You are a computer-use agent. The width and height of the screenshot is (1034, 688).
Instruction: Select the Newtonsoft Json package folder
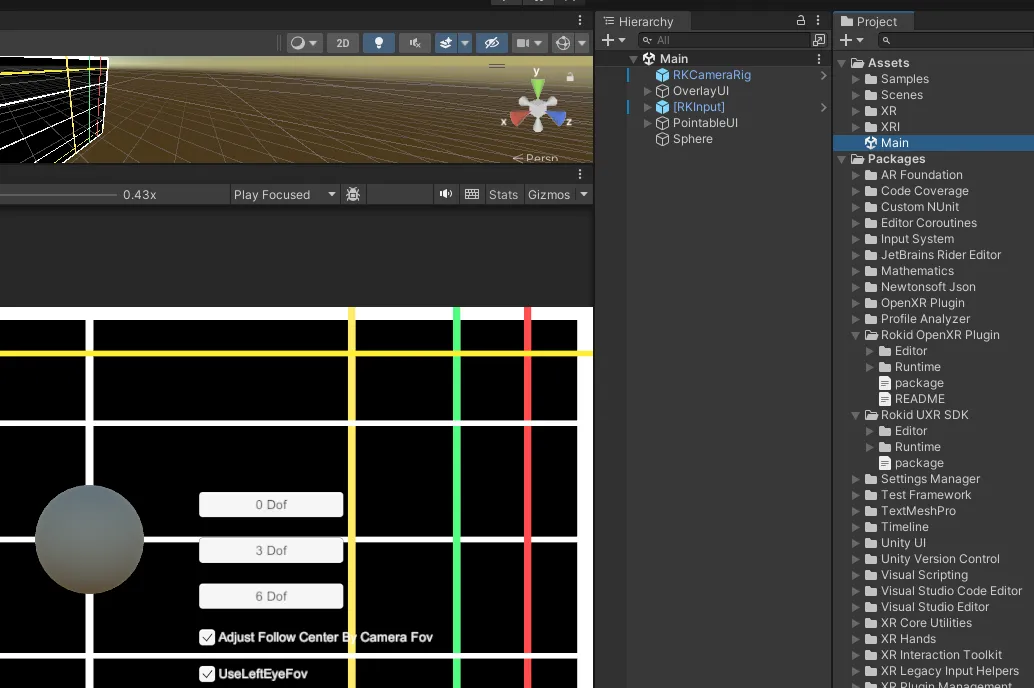927,287
